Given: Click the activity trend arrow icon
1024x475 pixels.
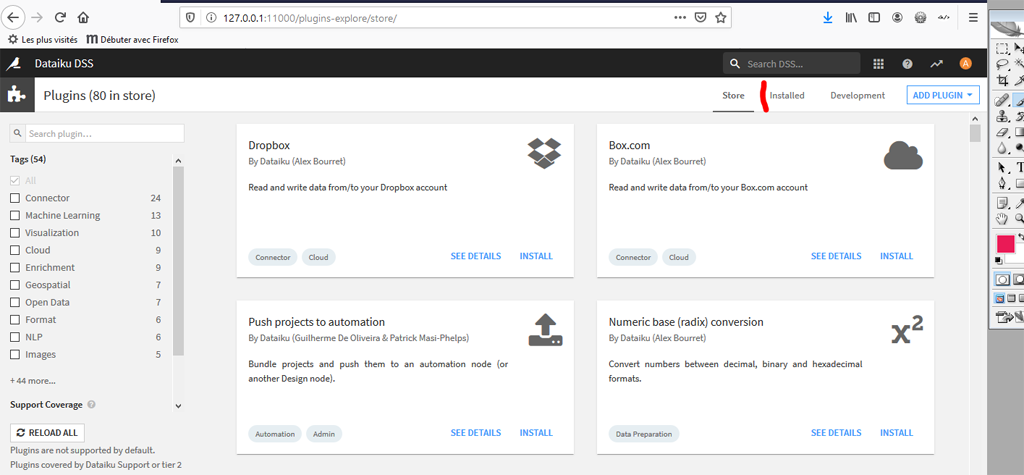Looking at the screenshot, I should coord(936,63).
